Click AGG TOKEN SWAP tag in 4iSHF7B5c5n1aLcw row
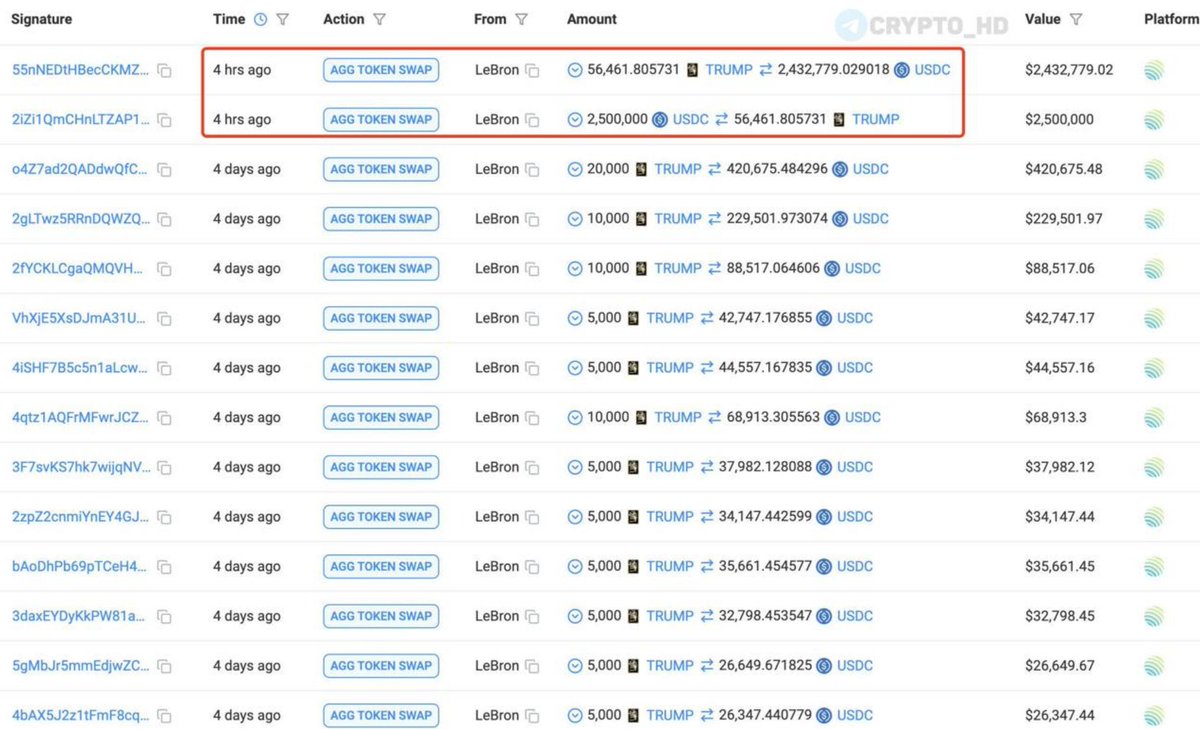1200x729 pixels. (x=381, y=368)
